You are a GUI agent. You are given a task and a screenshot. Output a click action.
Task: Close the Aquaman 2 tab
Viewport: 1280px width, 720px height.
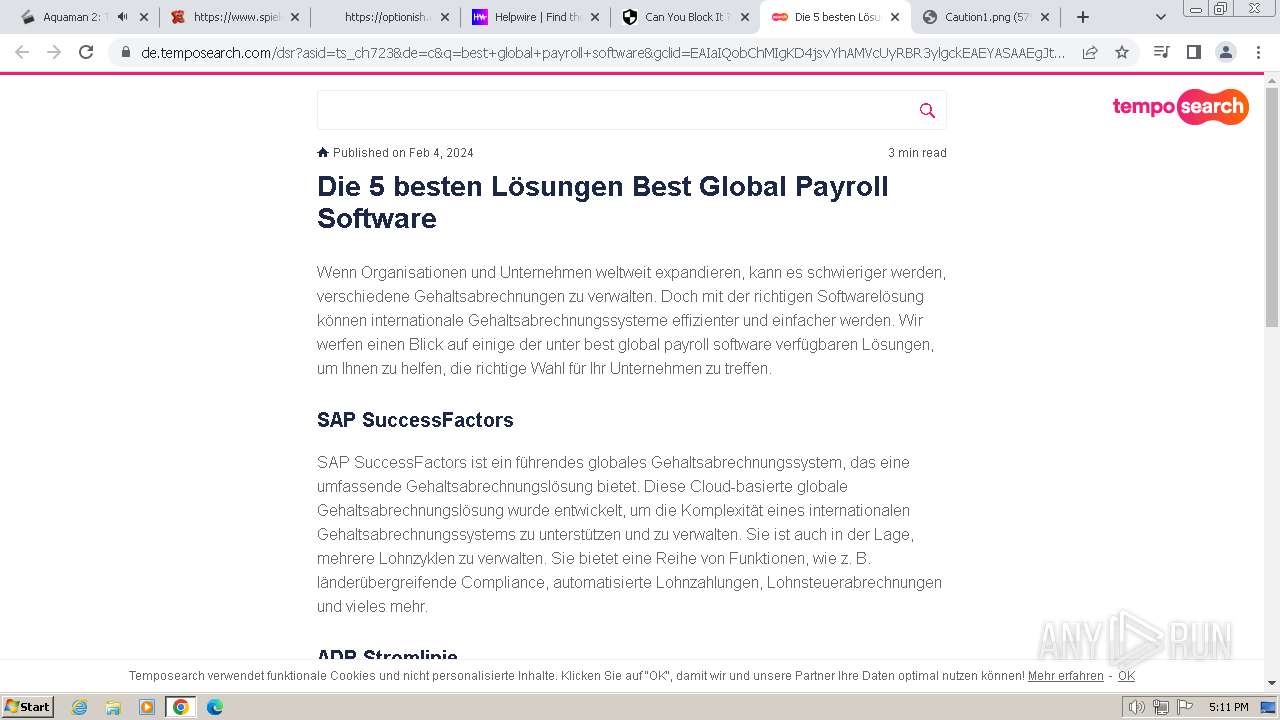click(143, 17)
